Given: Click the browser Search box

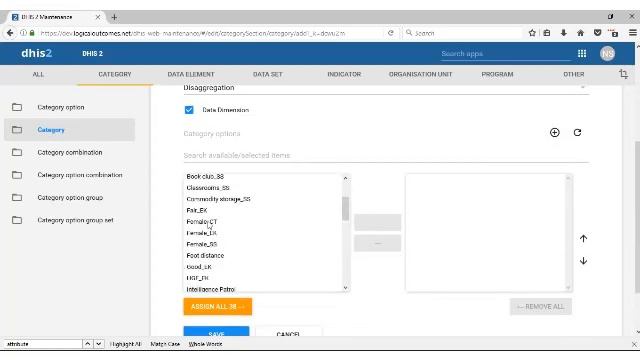Looking at the screenshot, I should 462,33.
